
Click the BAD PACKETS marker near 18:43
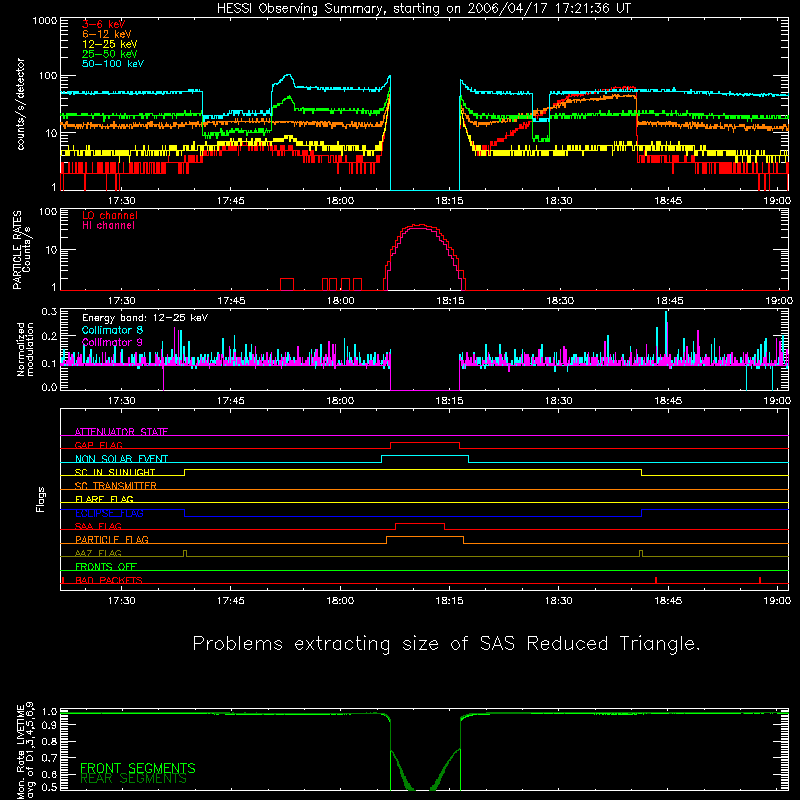pyautogui.click(x=656, y=580)
